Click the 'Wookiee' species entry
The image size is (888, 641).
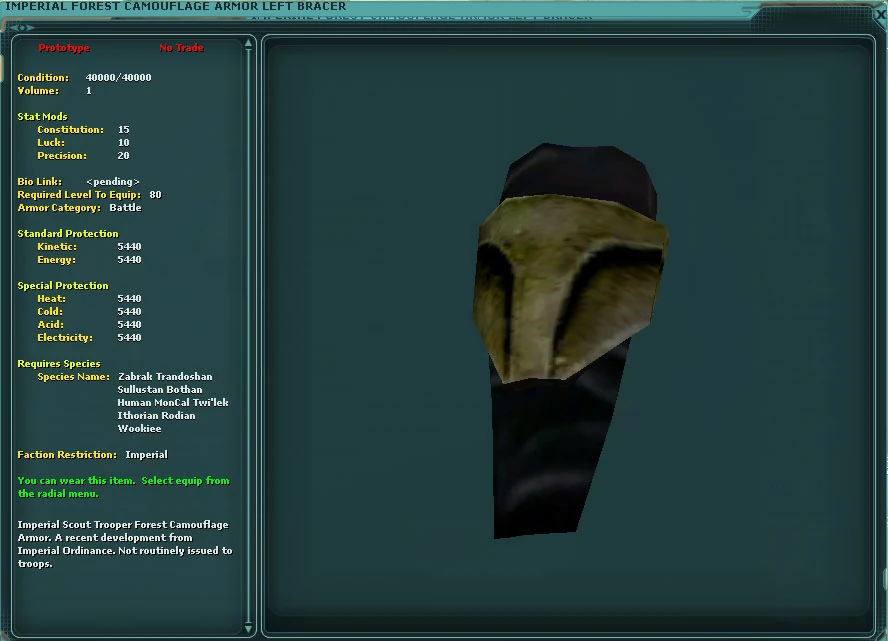coord(139,429)
